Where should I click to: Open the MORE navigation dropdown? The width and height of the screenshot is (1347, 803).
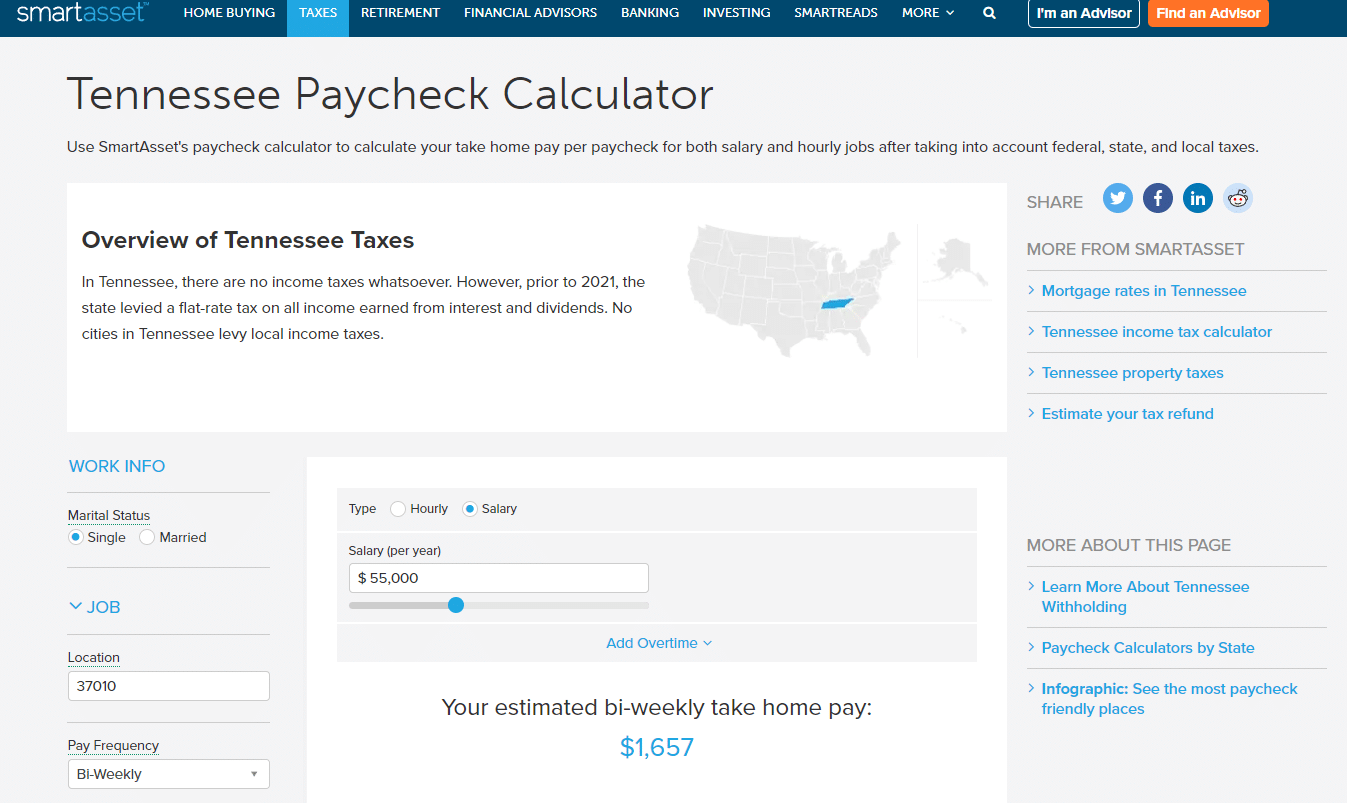click(x=928, y=13)
